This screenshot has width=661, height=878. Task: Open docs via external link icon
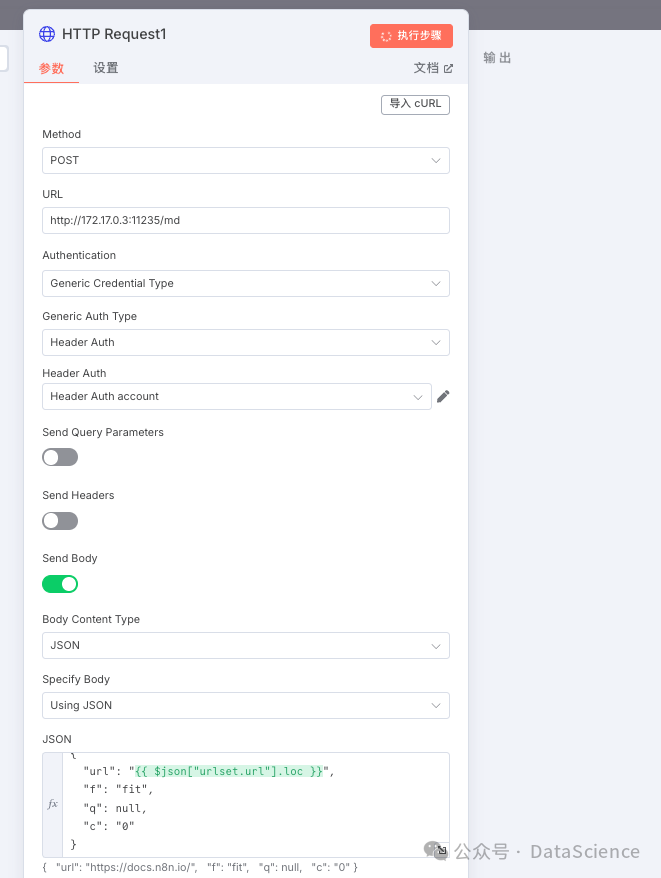[448, 68]
